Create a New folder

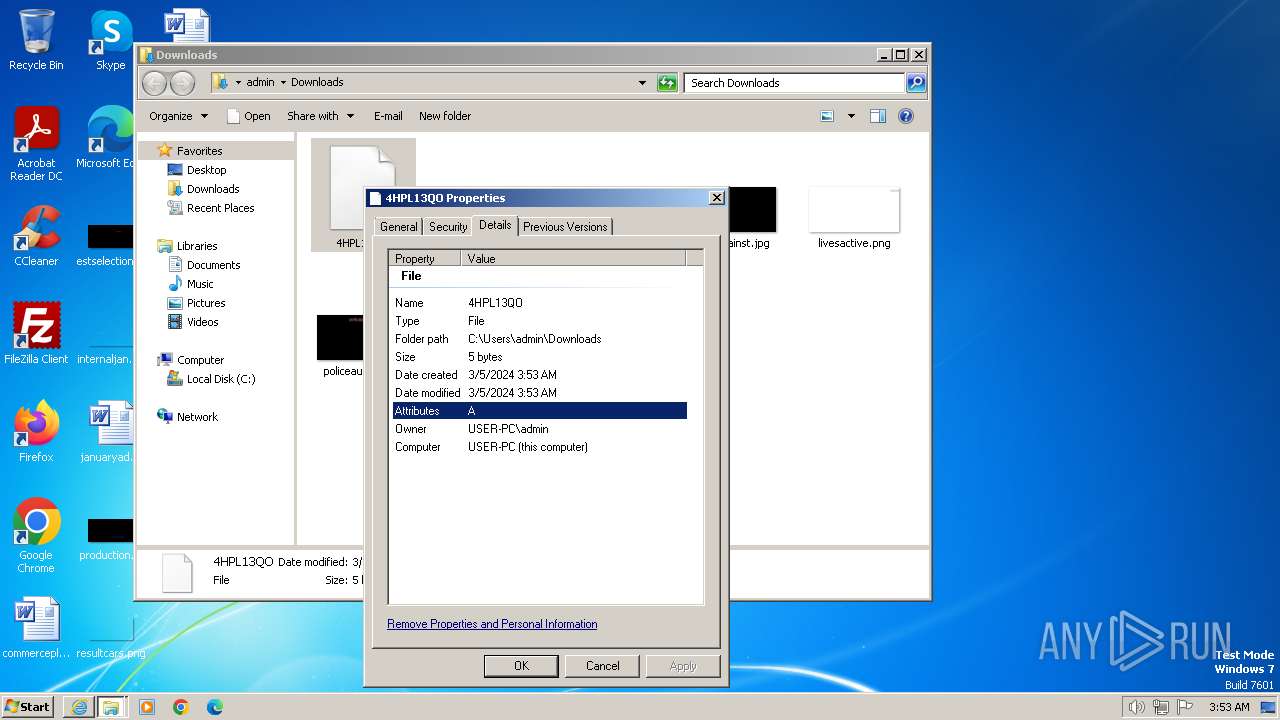(x=445, y=116)
